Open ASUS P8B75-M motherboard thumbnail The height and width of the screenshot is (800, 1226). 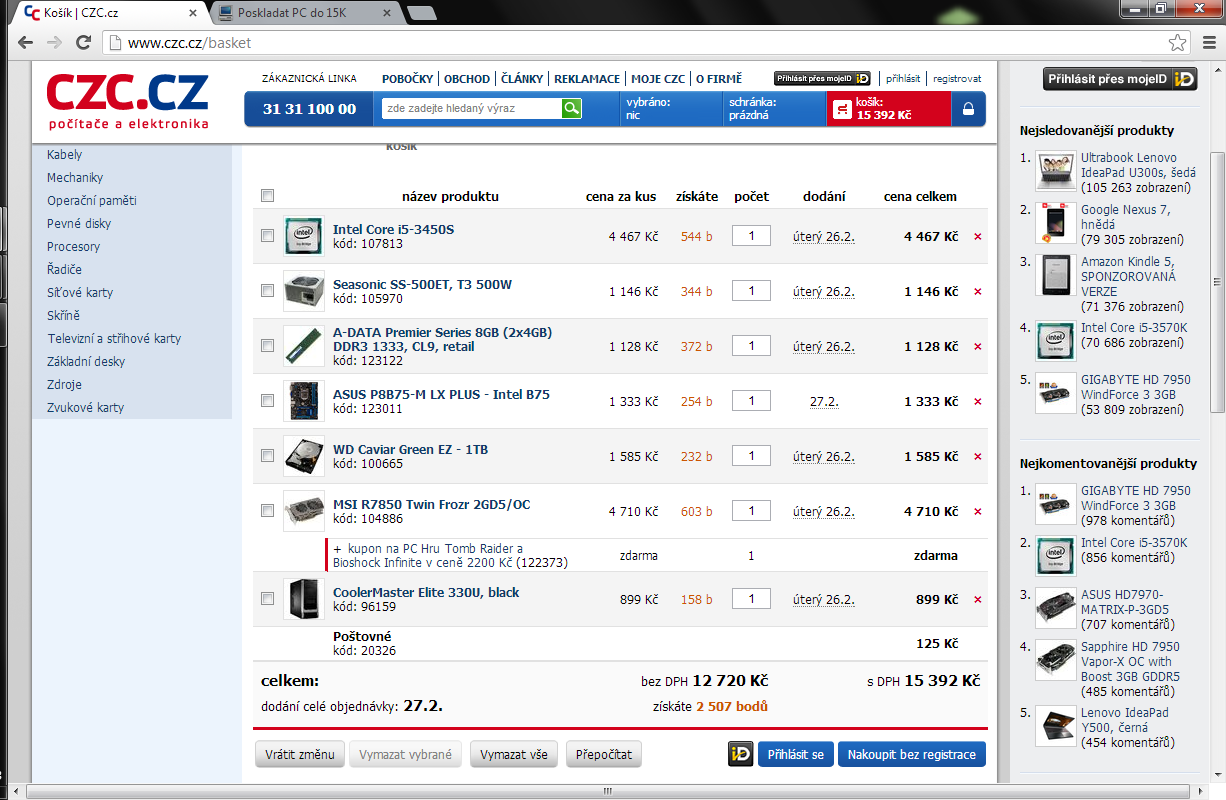click(303, 401)
